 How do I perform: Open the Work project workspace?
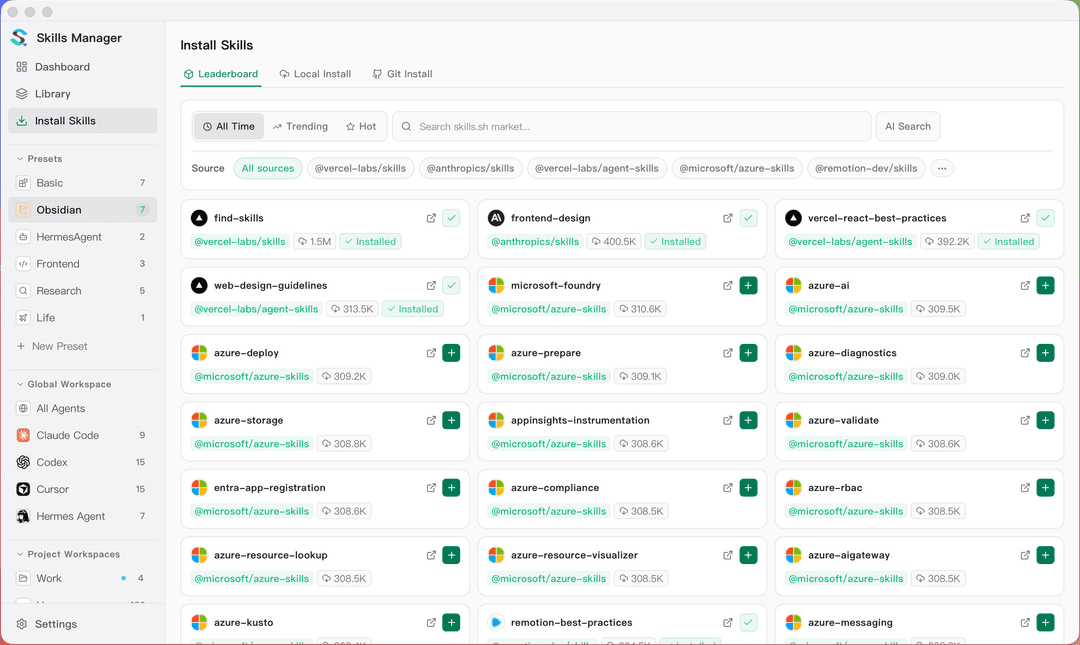[83, 578]
